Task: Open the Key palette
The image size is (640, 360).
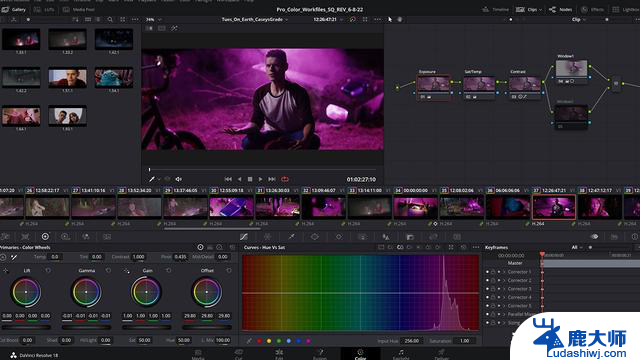Action: click(410, 237)
